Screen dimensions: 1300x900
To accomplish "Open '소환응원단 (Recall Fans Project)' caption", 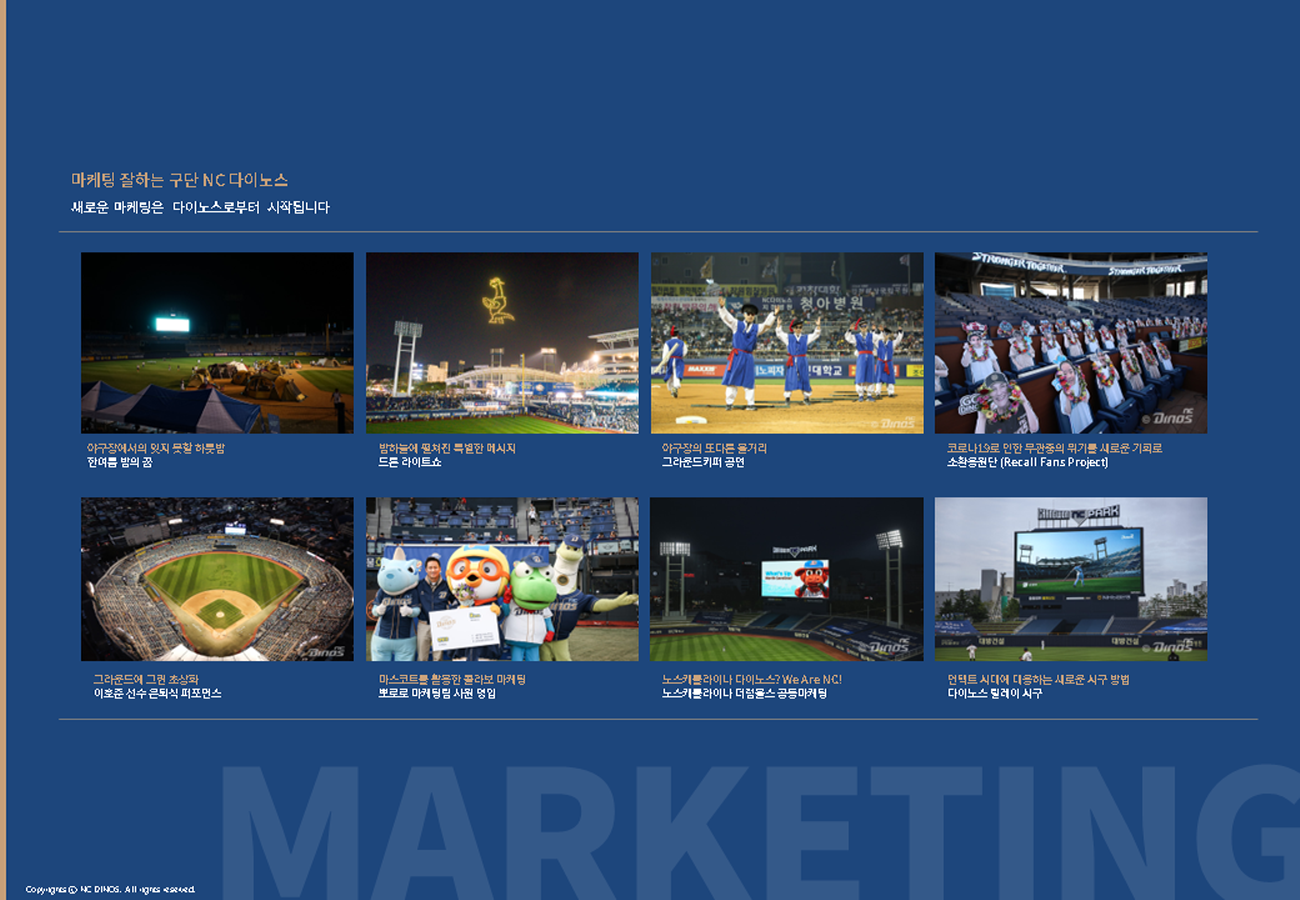I will tap(1027, 463).
